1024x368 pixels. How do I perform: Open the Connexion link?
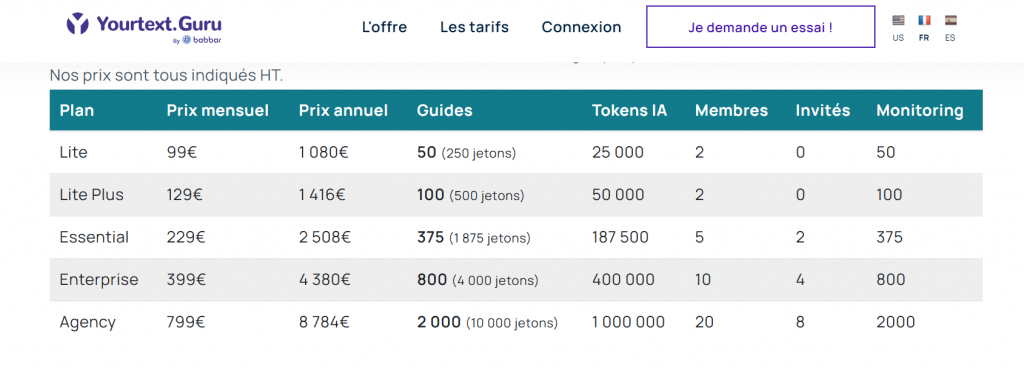click(x=581, y=27)
